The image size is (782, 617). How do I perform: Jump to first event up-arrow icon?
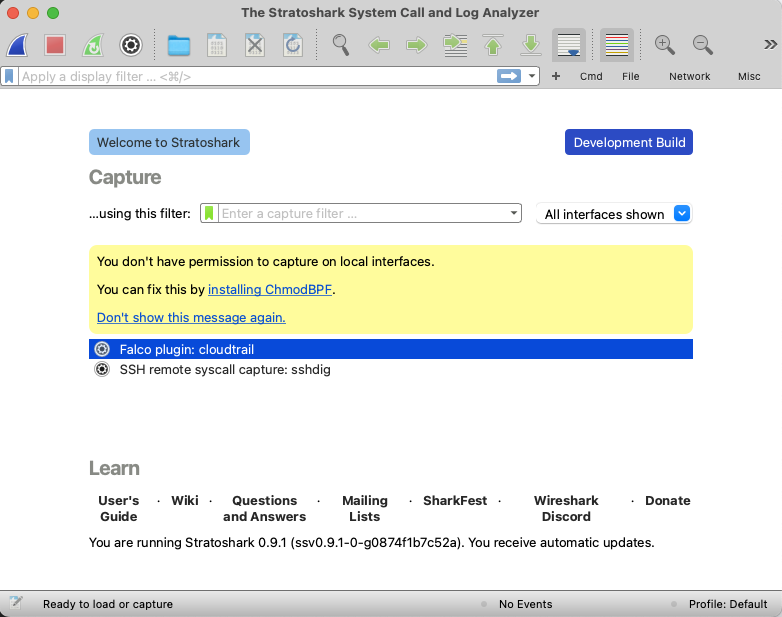(x=493, y=45)
